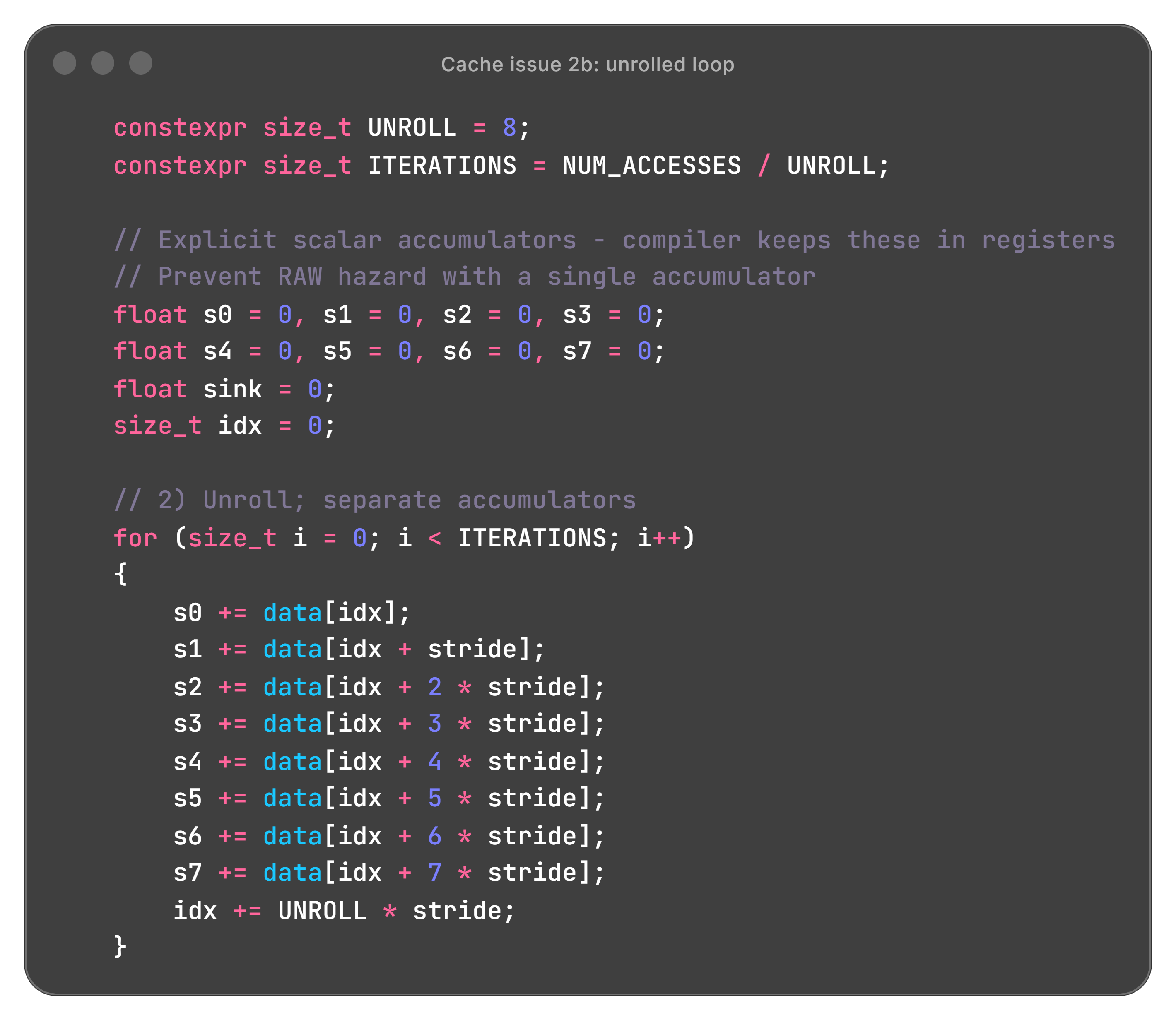
Task: Click 'data' in the s0 accumulation line
Action: (292, 613)
